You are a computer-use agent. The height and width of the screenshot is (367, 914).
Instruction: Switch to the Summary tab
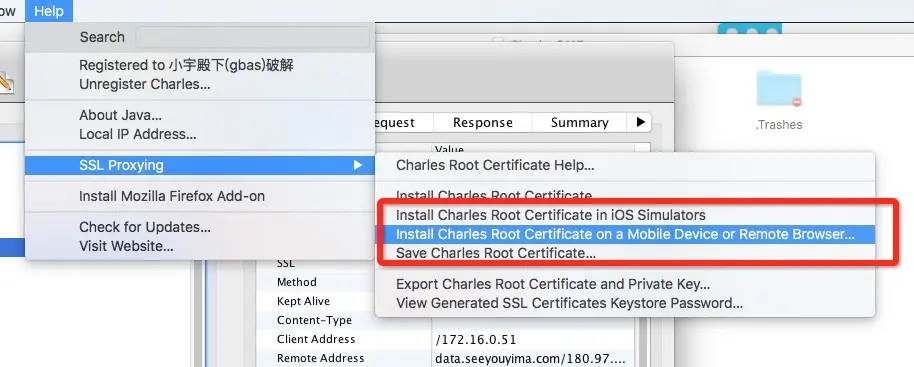[x=579, y=123]
